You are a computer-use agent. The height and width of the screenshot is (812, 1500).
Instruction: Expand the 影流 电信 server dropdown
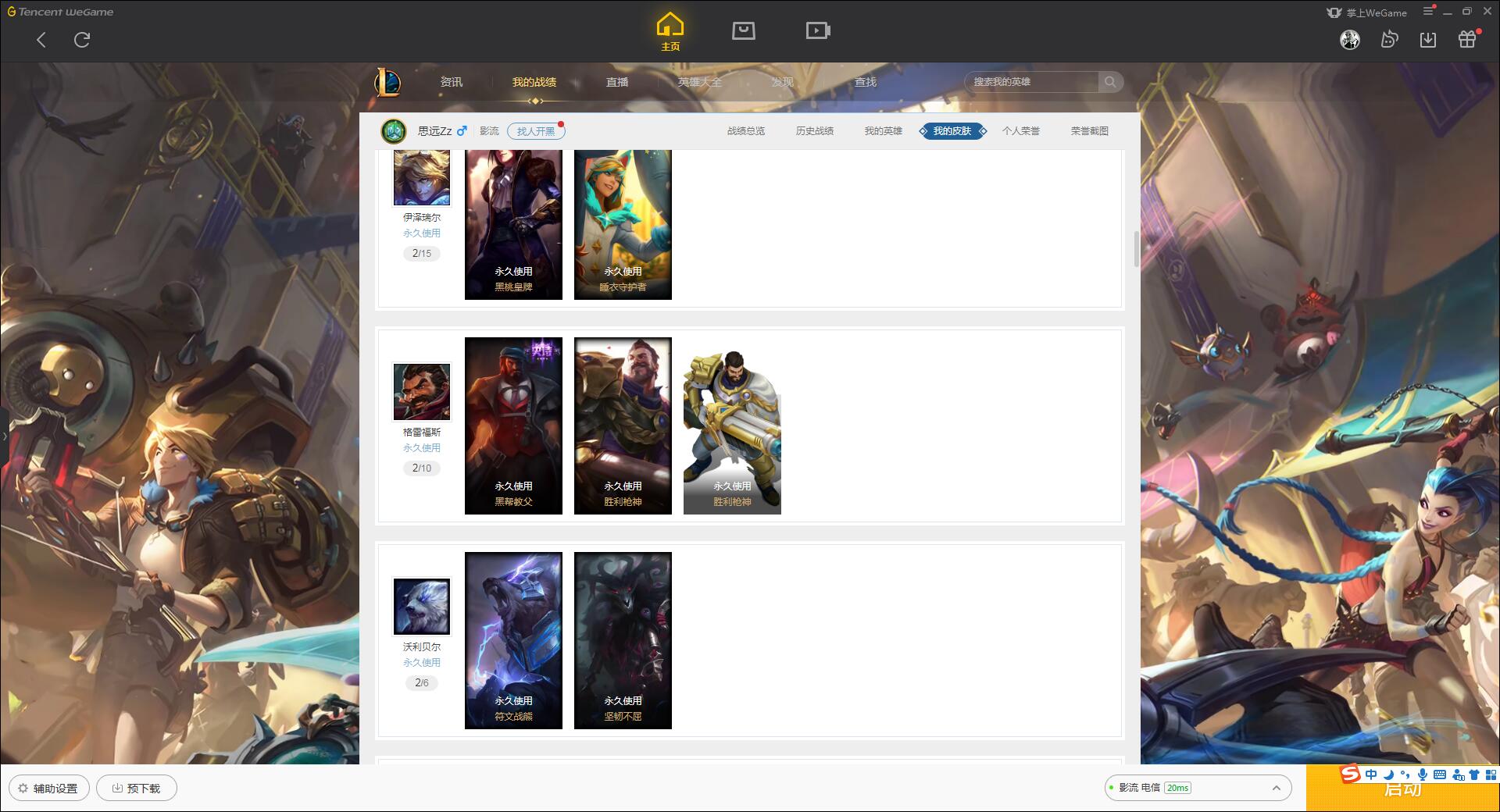coord(1198,788)
